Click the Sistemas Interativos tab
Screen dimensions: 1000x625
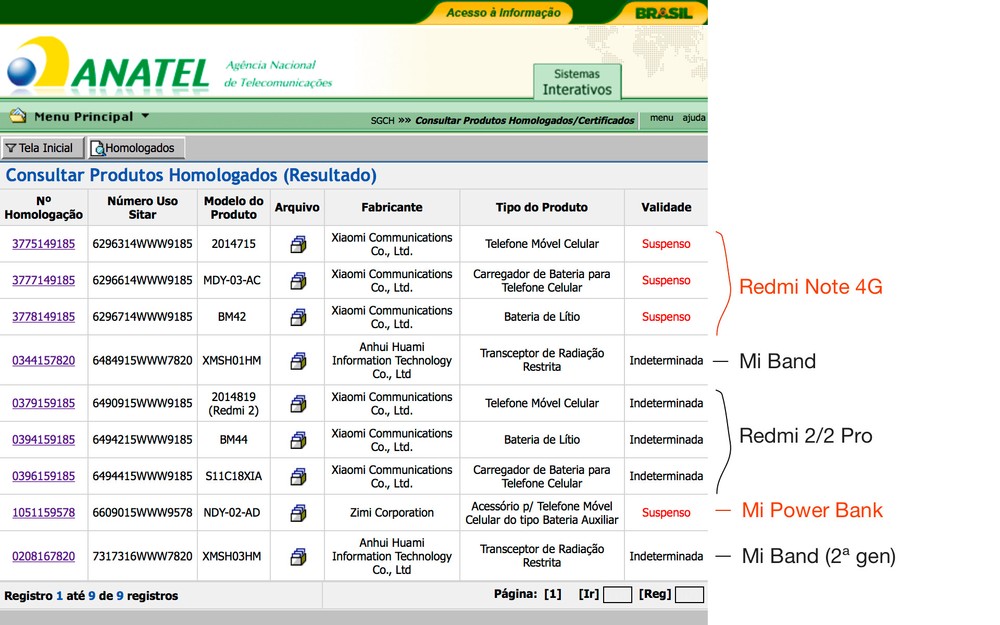pos(577,82)
